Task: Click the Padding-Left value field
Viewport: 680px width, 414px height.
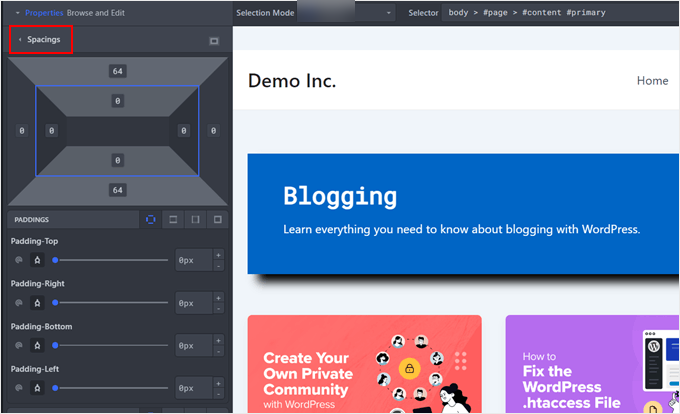Action: pyautogui.click(x=194, y=388)
